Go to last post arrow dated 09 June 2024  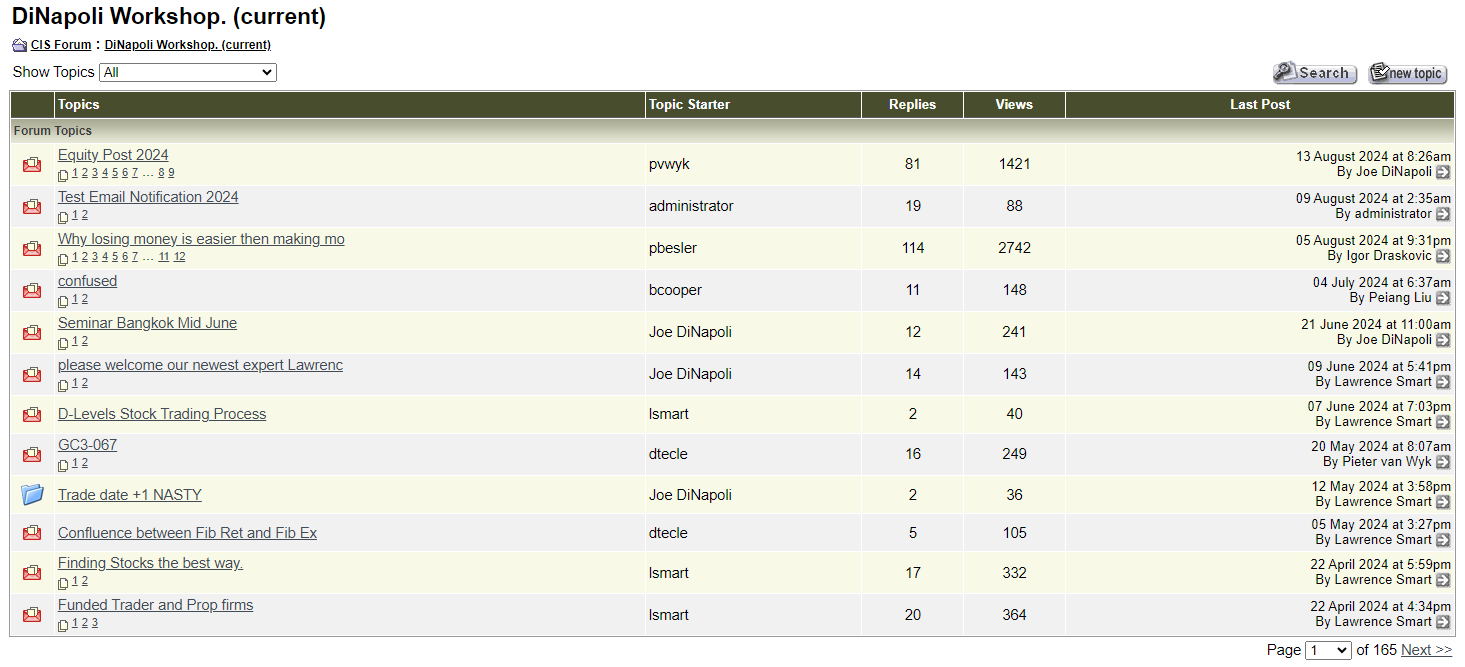tap(1443, 382)
